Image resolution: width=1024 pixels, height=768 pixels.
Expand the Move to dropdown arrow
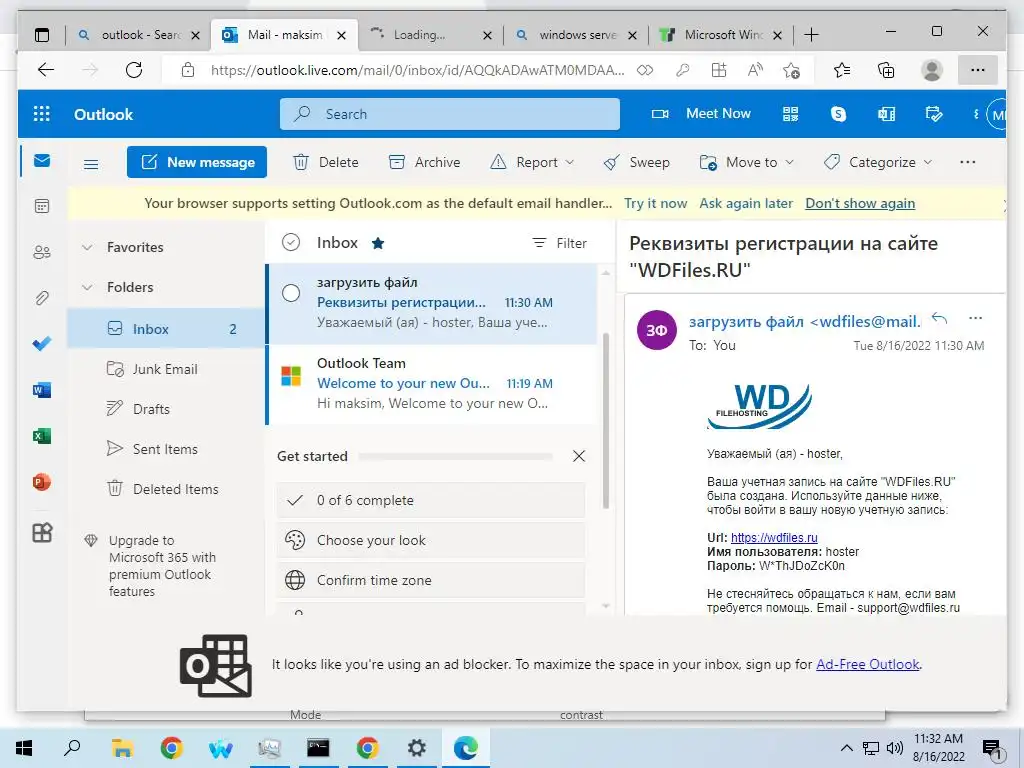[789, 162]
